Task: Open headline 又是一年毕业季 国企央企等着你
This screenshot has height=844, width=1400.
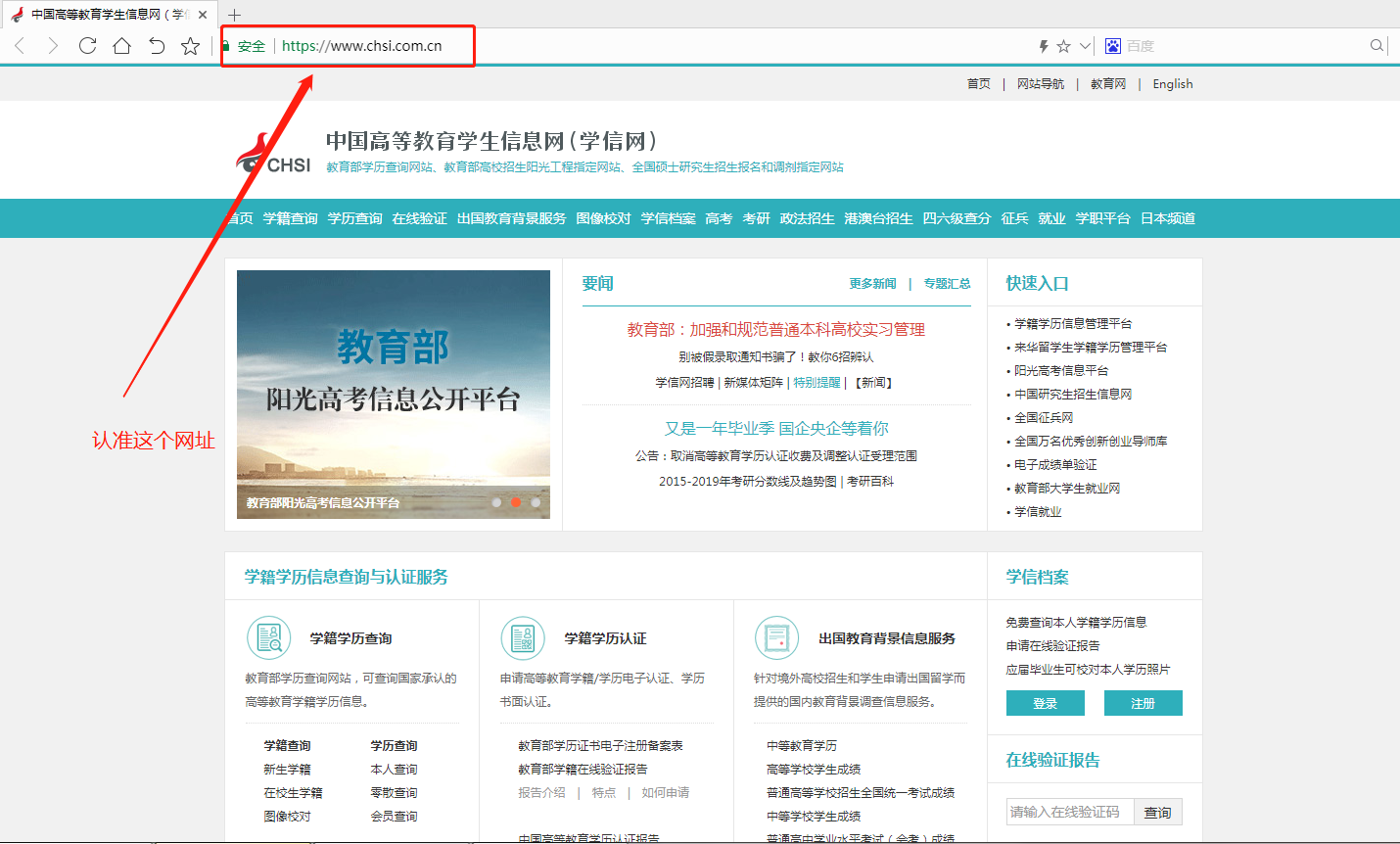Action: [776, 429]
